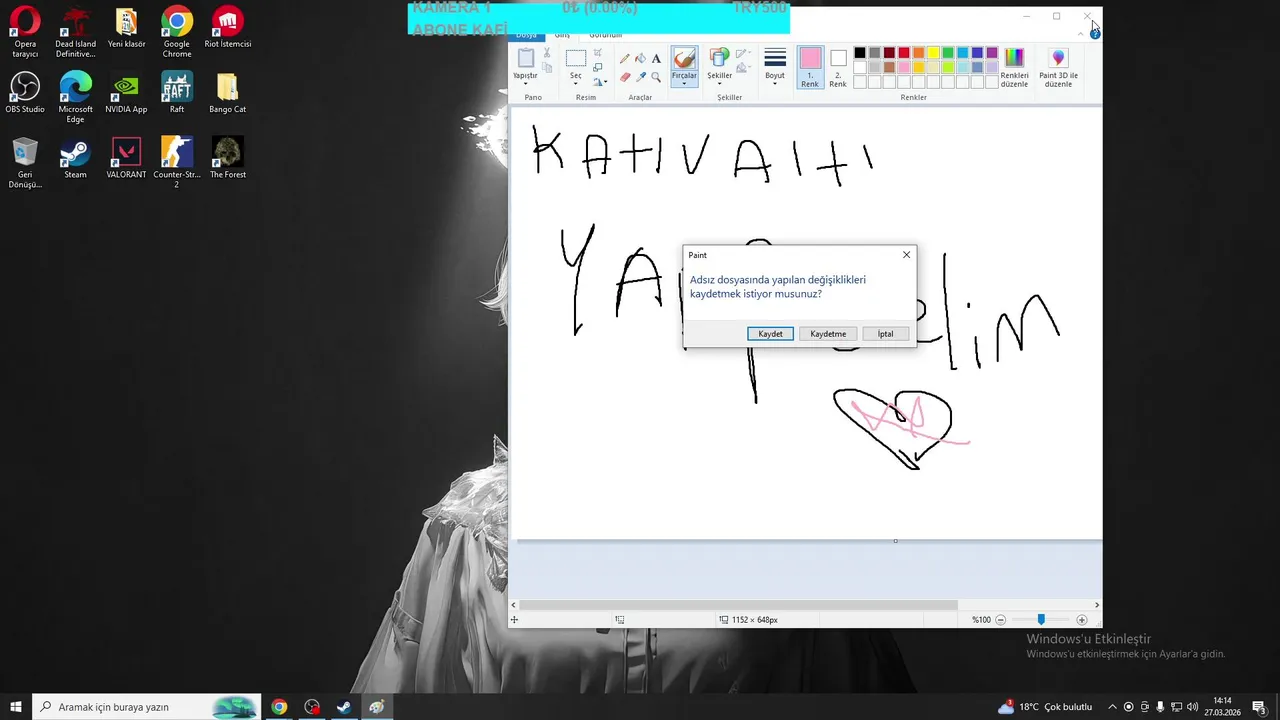Click the zoom in plus button
Viewport: 1280px width, 720px height.
(1082, 620)
